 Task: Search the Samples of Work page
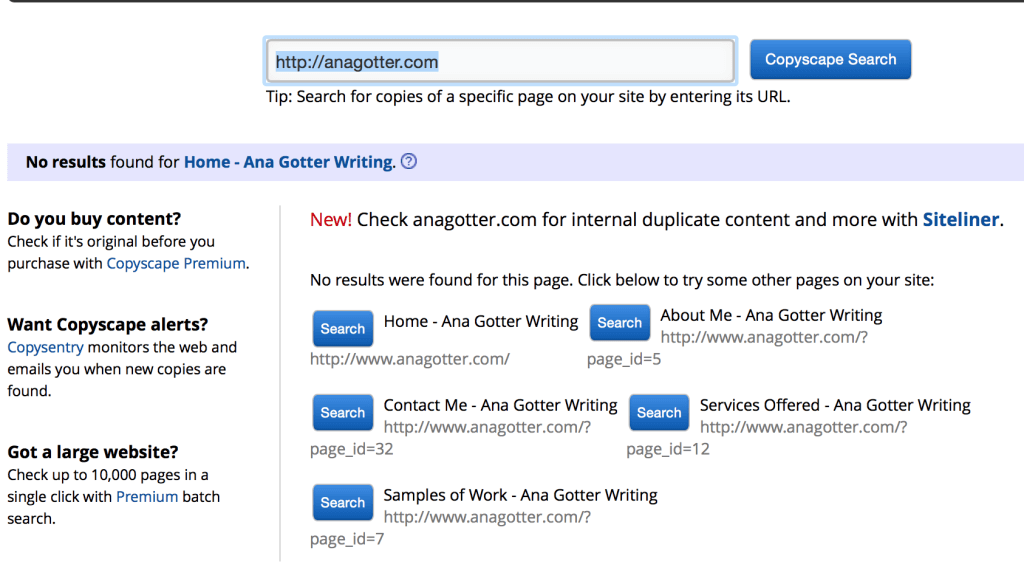click(343, 503)
